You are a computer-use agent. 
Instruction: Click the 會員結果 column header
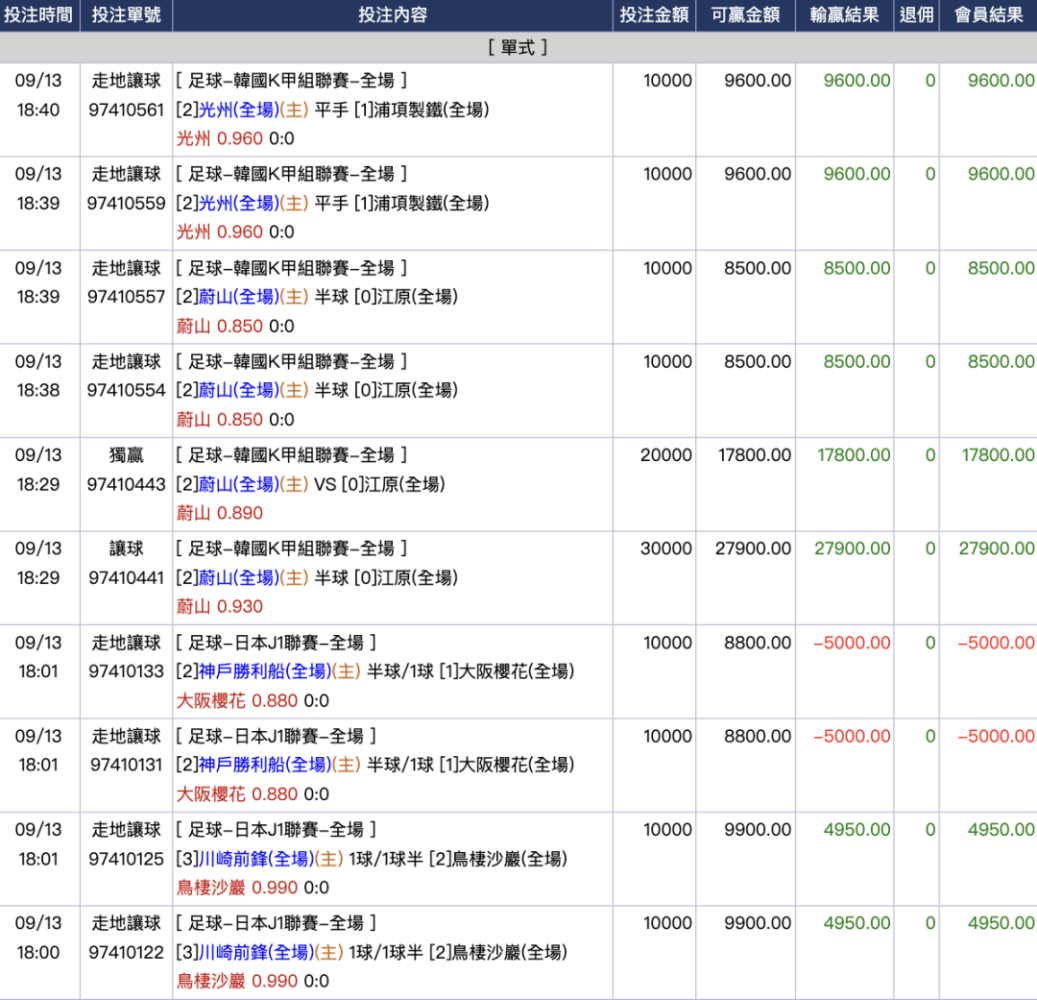pyautogui.click(x=989, y=15)
